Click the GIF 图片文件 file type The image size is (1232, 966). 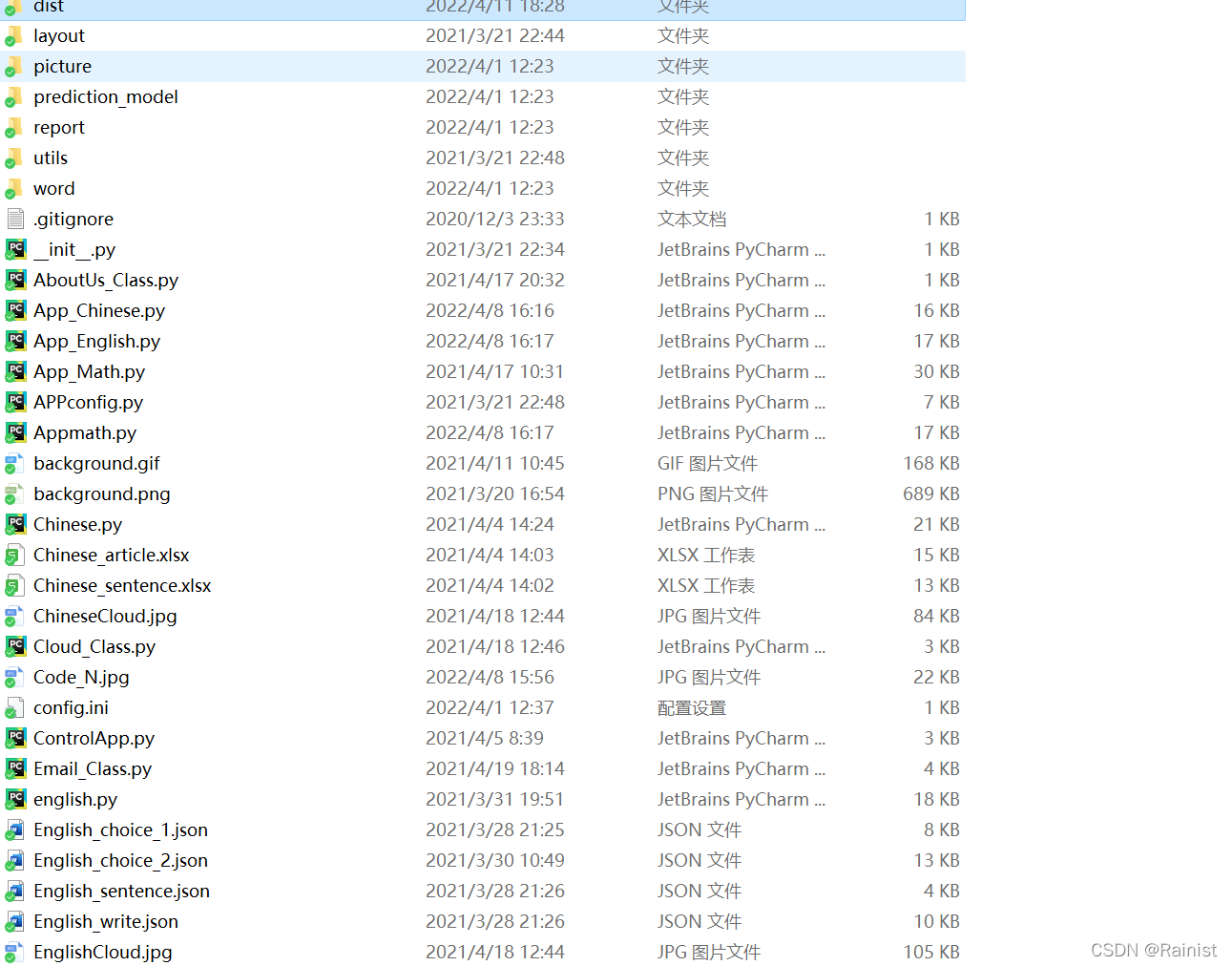tap(707, 464)
